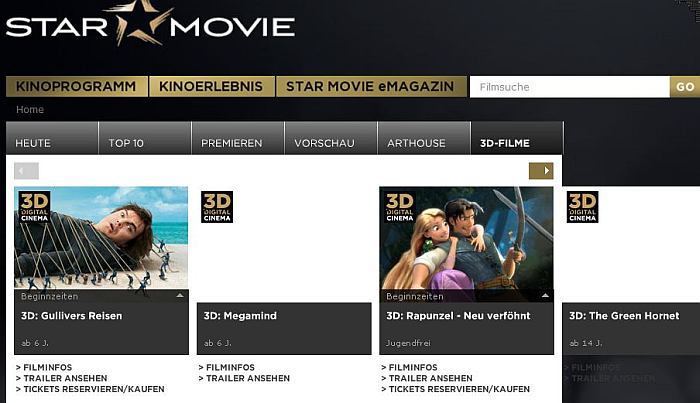
Task: Click the GO search button
Action: (685, 87)
